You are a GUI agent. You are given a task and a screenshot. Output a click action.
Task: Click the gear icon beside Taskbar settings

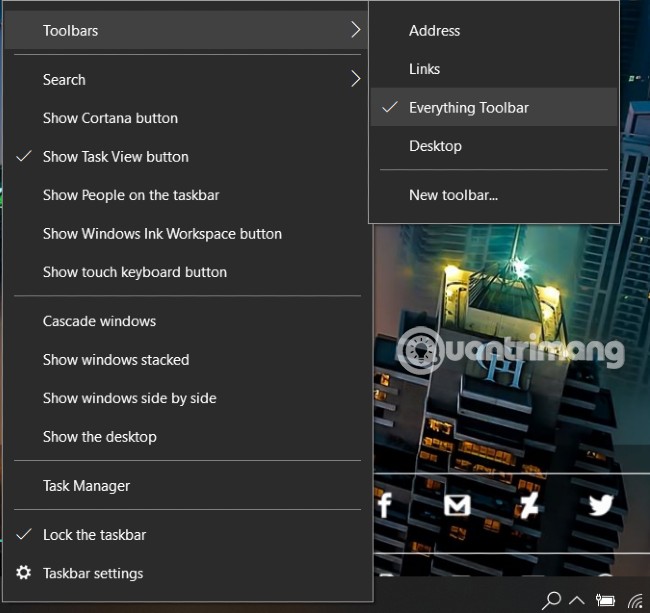point(24,573)
